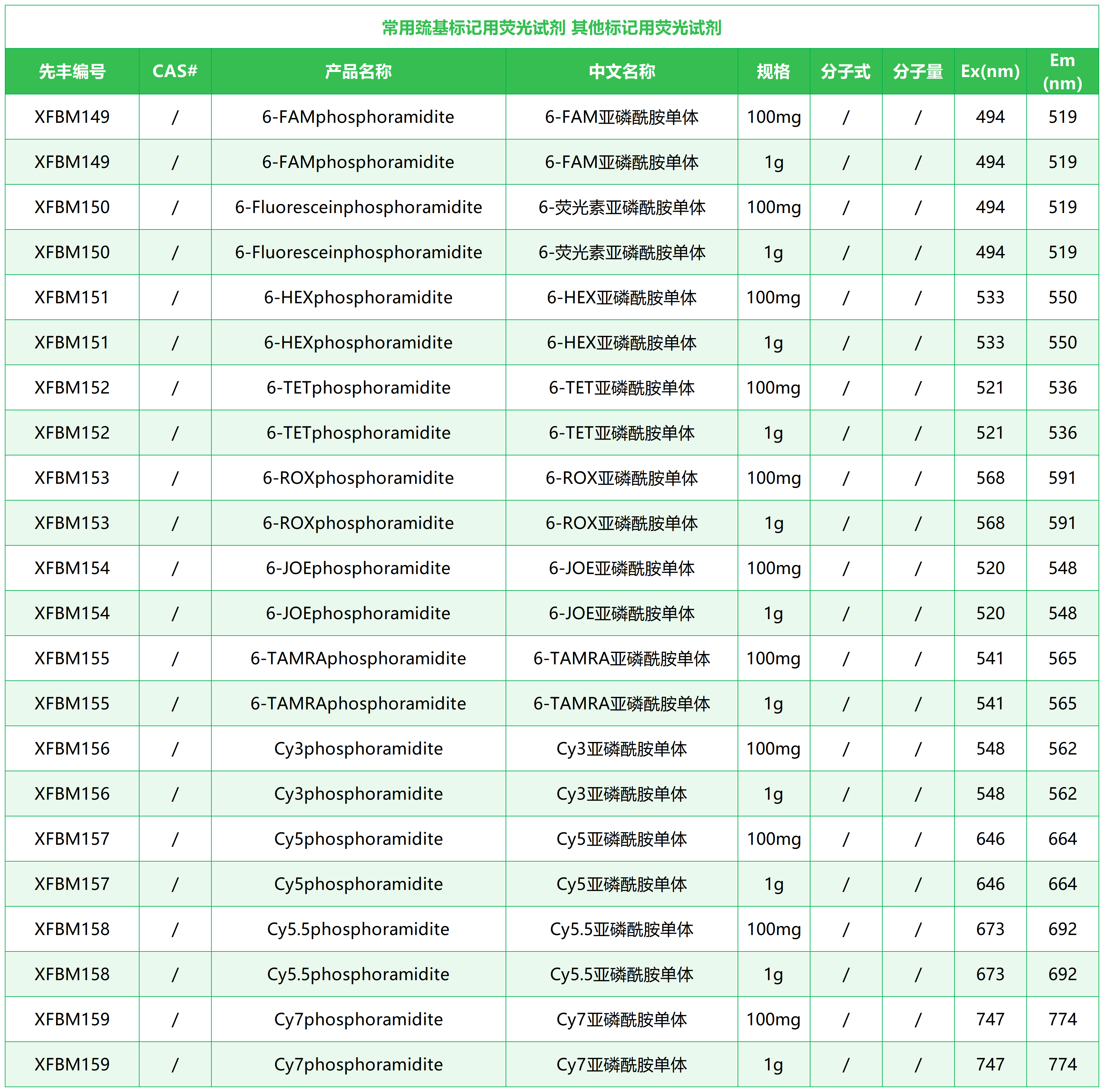Click the 规格 column header

(773, 72)
